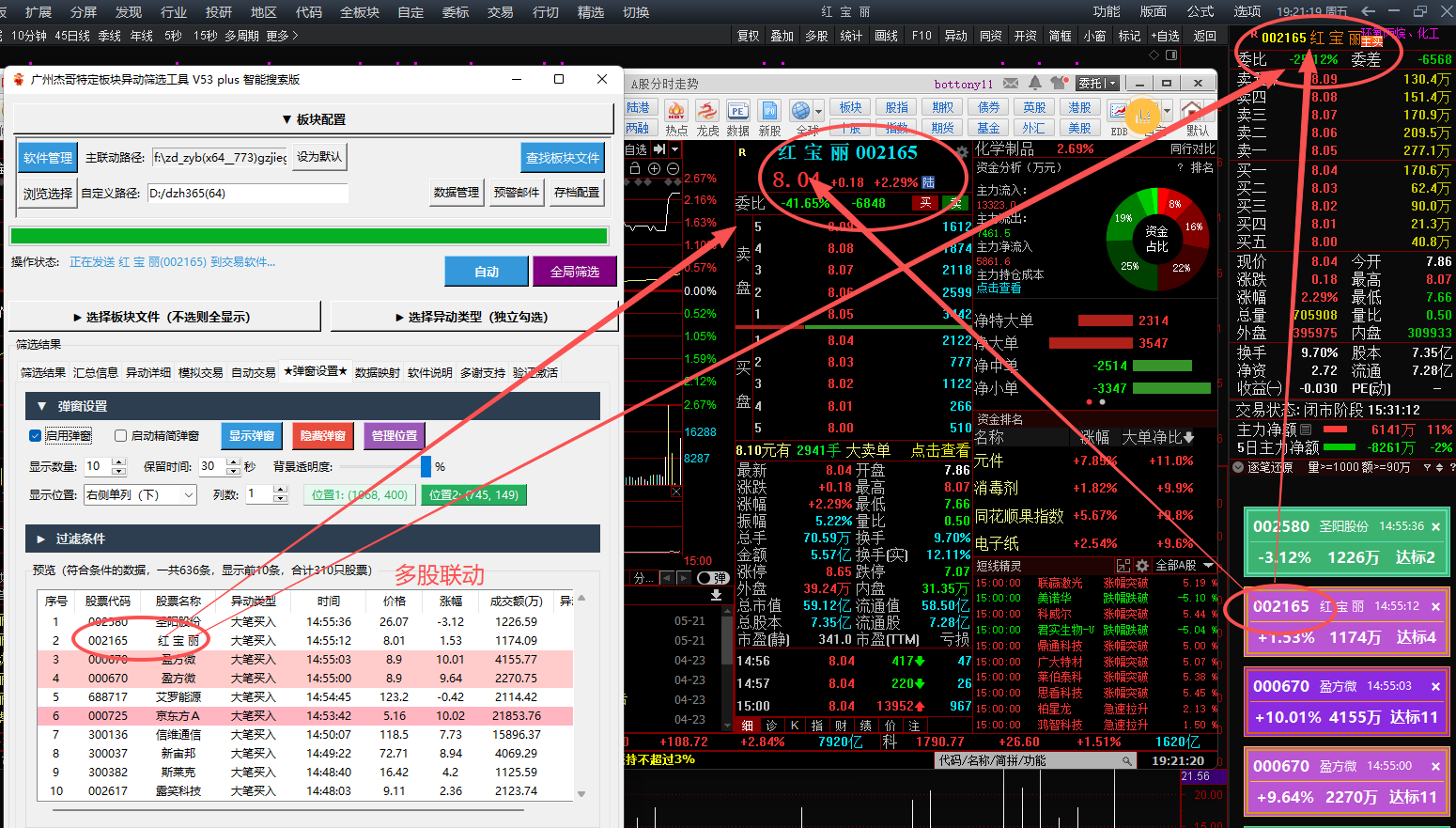Click the minus circle icon under 自选
Screen dimensions: 1456x828
tap(673, 168)
